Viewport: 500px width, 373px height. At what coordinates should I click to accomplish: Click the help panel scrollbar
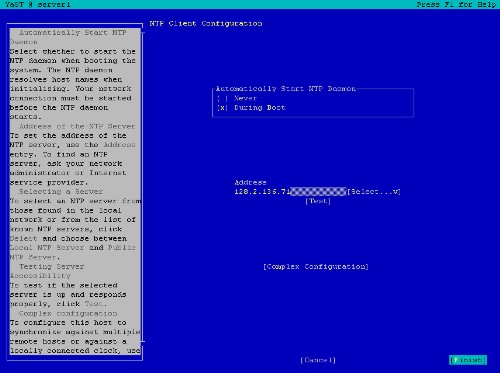(x=143, y=187)
